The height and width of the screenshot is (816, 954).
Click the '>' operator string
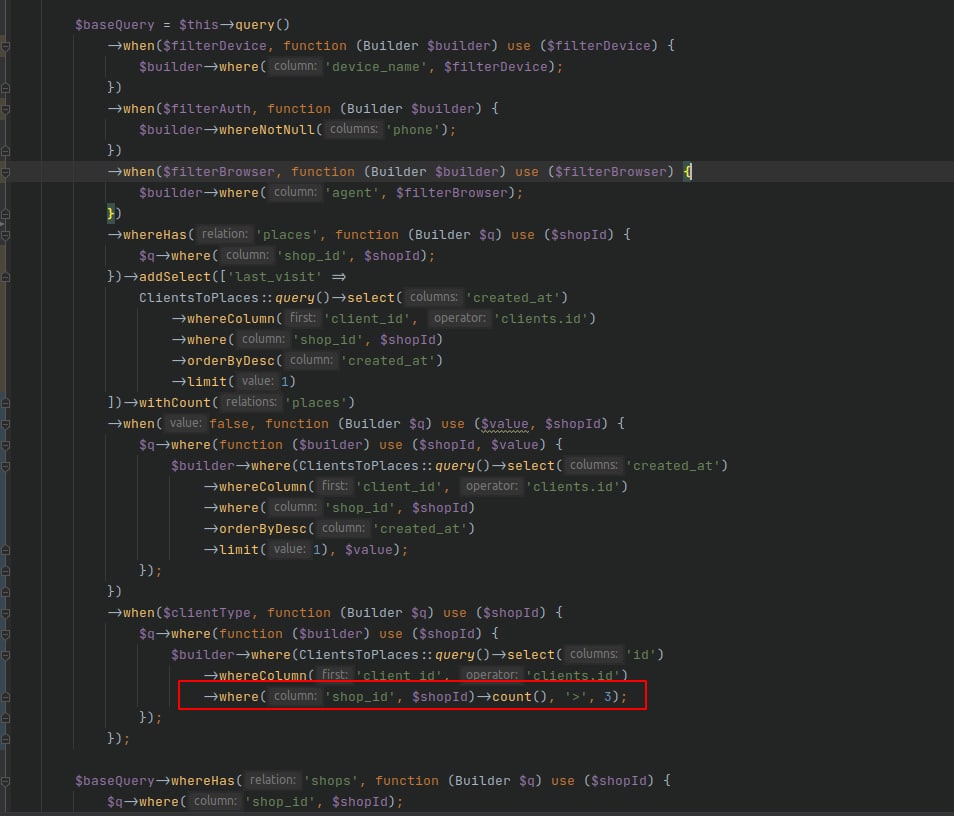click(x=576, y=697)
